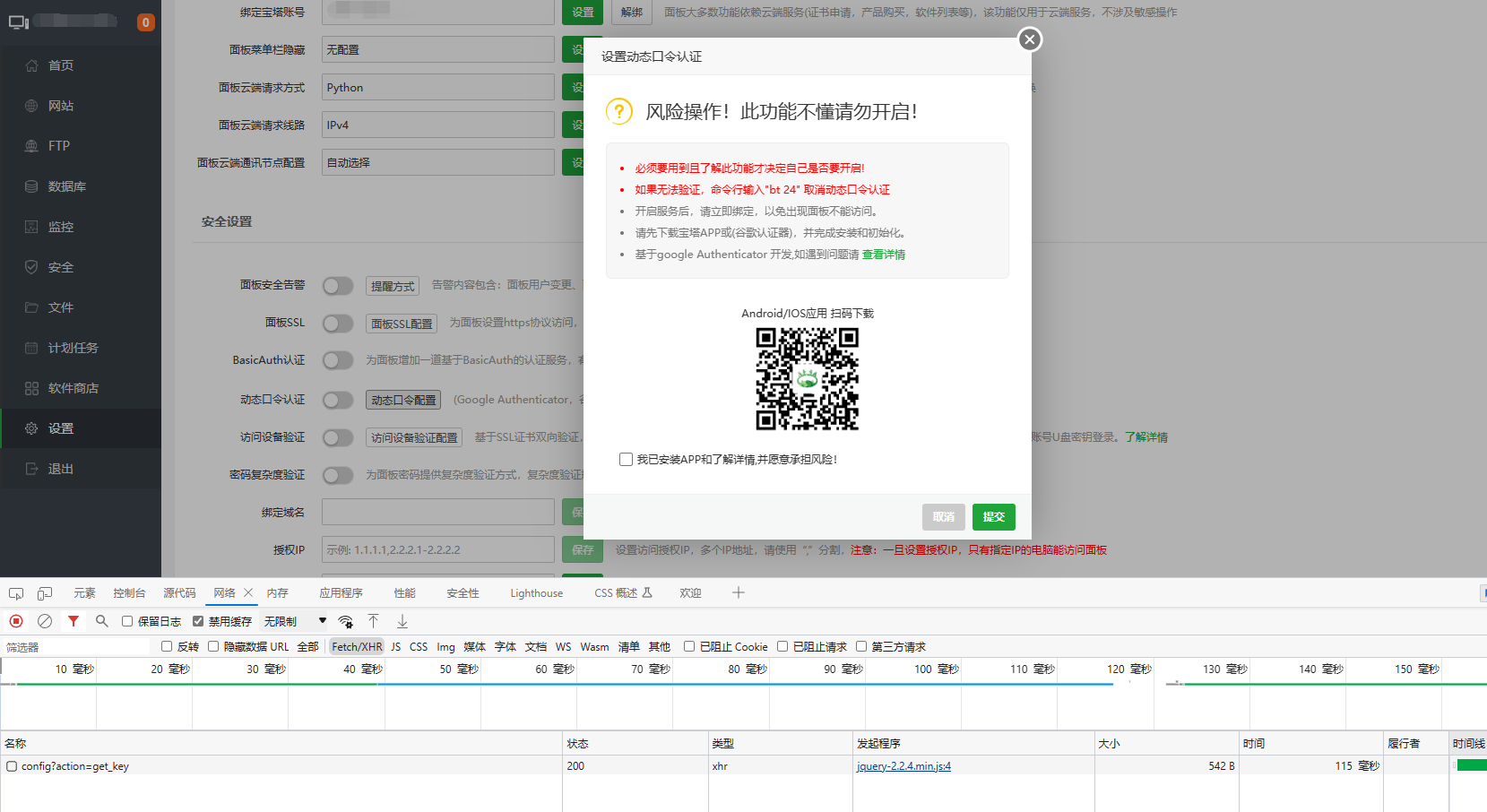The image size is (1487, 812).
Task: Switch to the 元素 elements DevTools tab
Action: click(84, 593)
